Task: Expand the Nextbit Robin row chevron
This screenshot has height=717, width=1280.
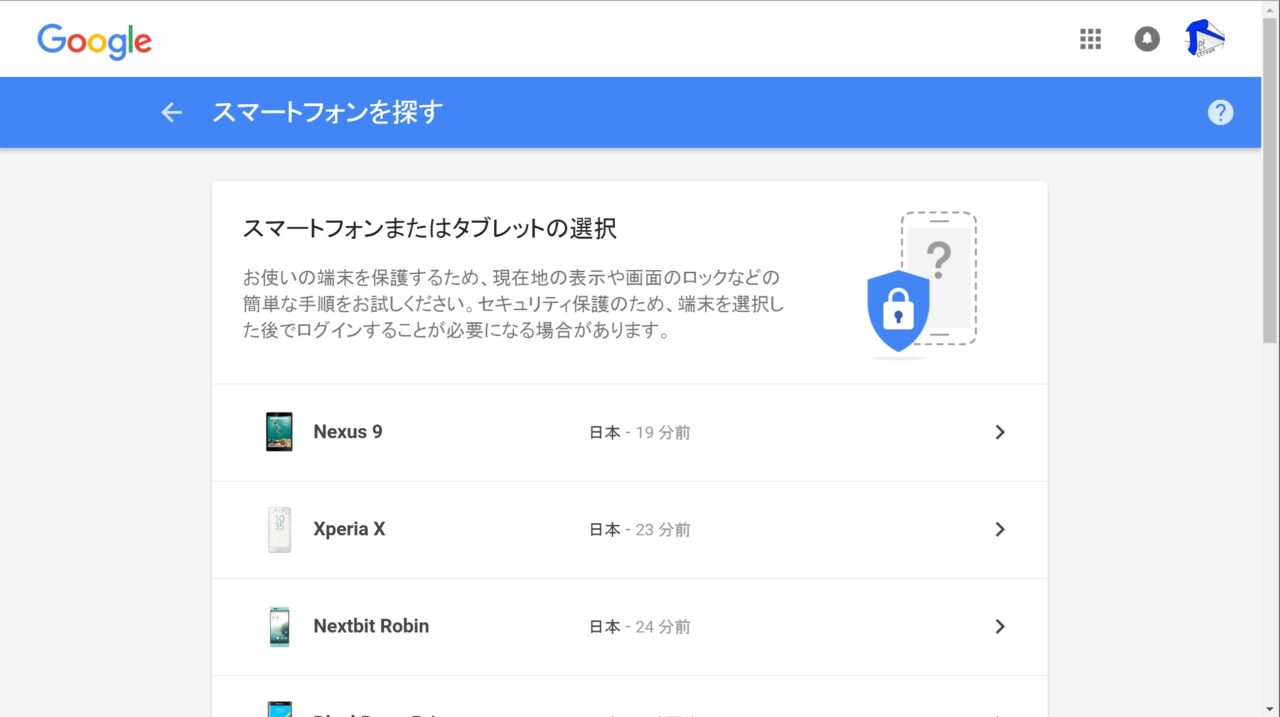Action: [999, 626]
